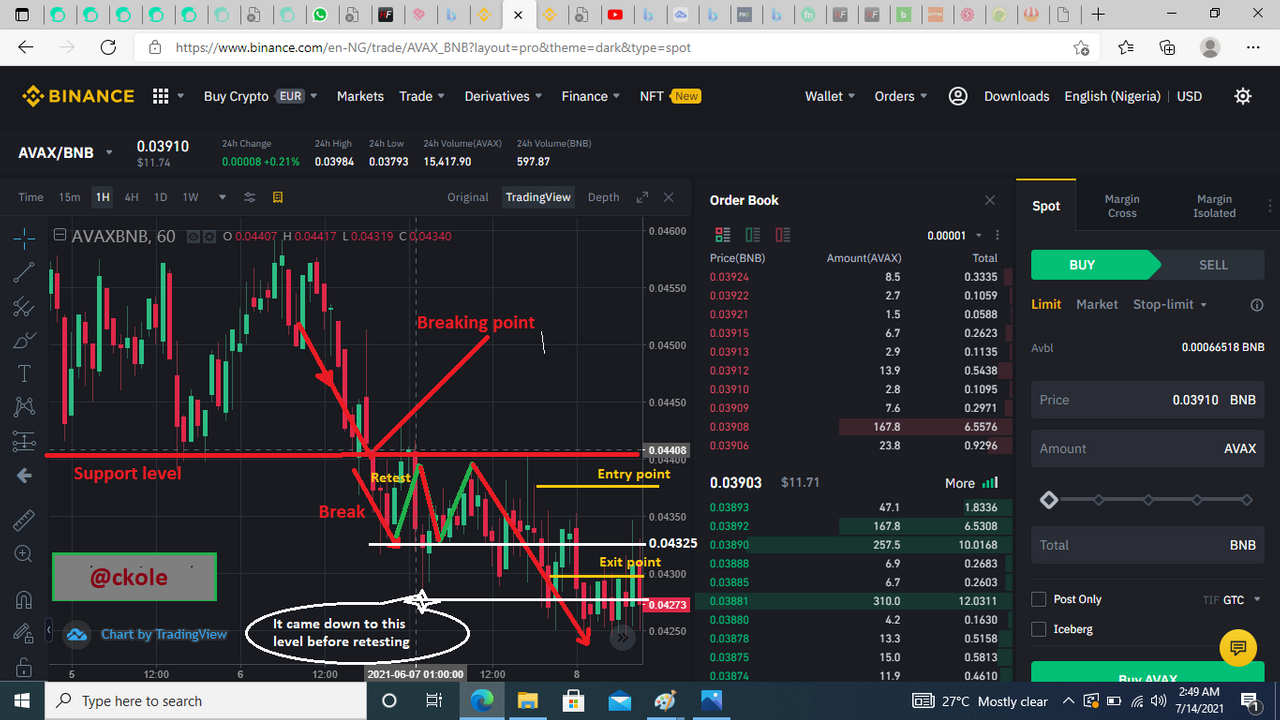Close the chart panel
Image resolution: width=1280 pixels, height=720 pixels.
click(669, 197)
